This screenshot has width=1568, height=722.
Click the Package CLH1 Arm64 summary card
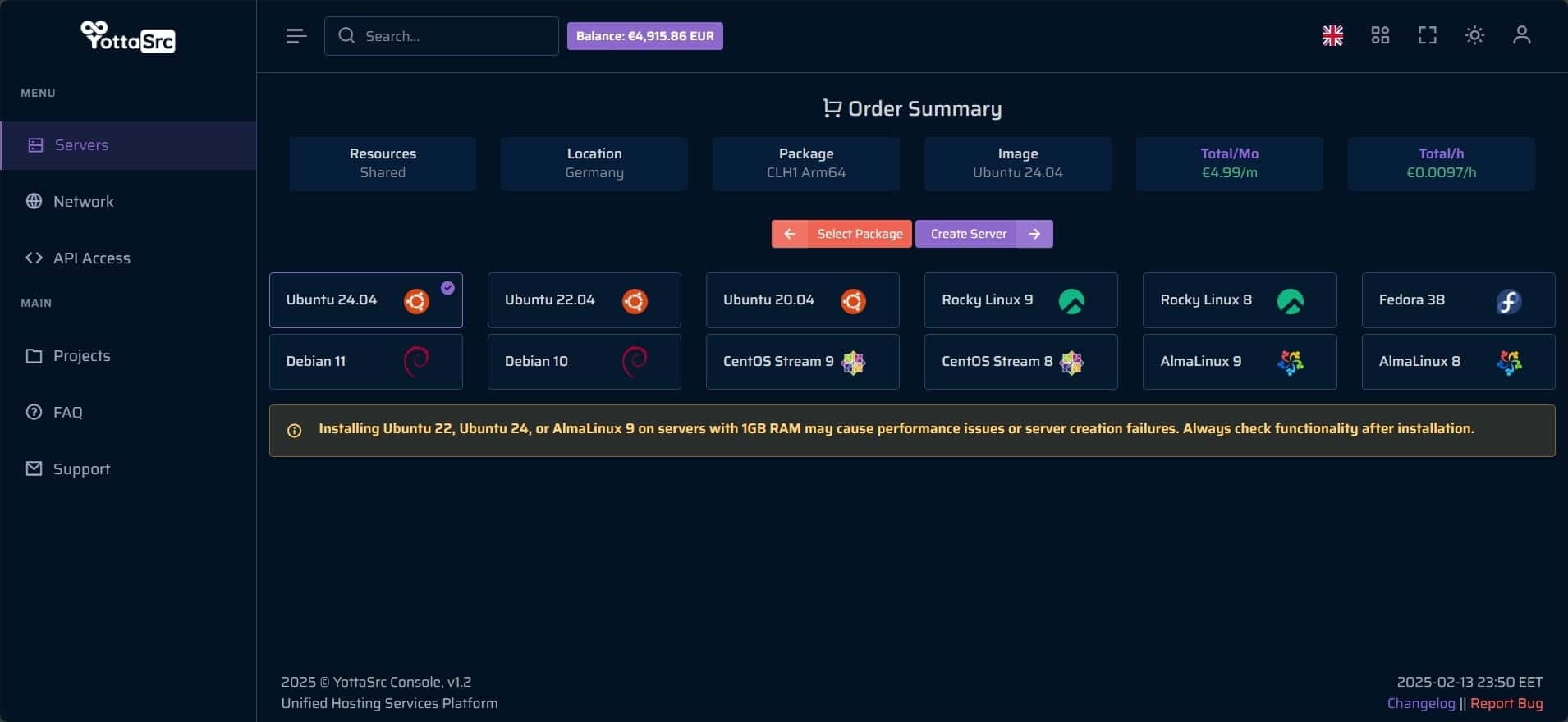coord(806,163)
